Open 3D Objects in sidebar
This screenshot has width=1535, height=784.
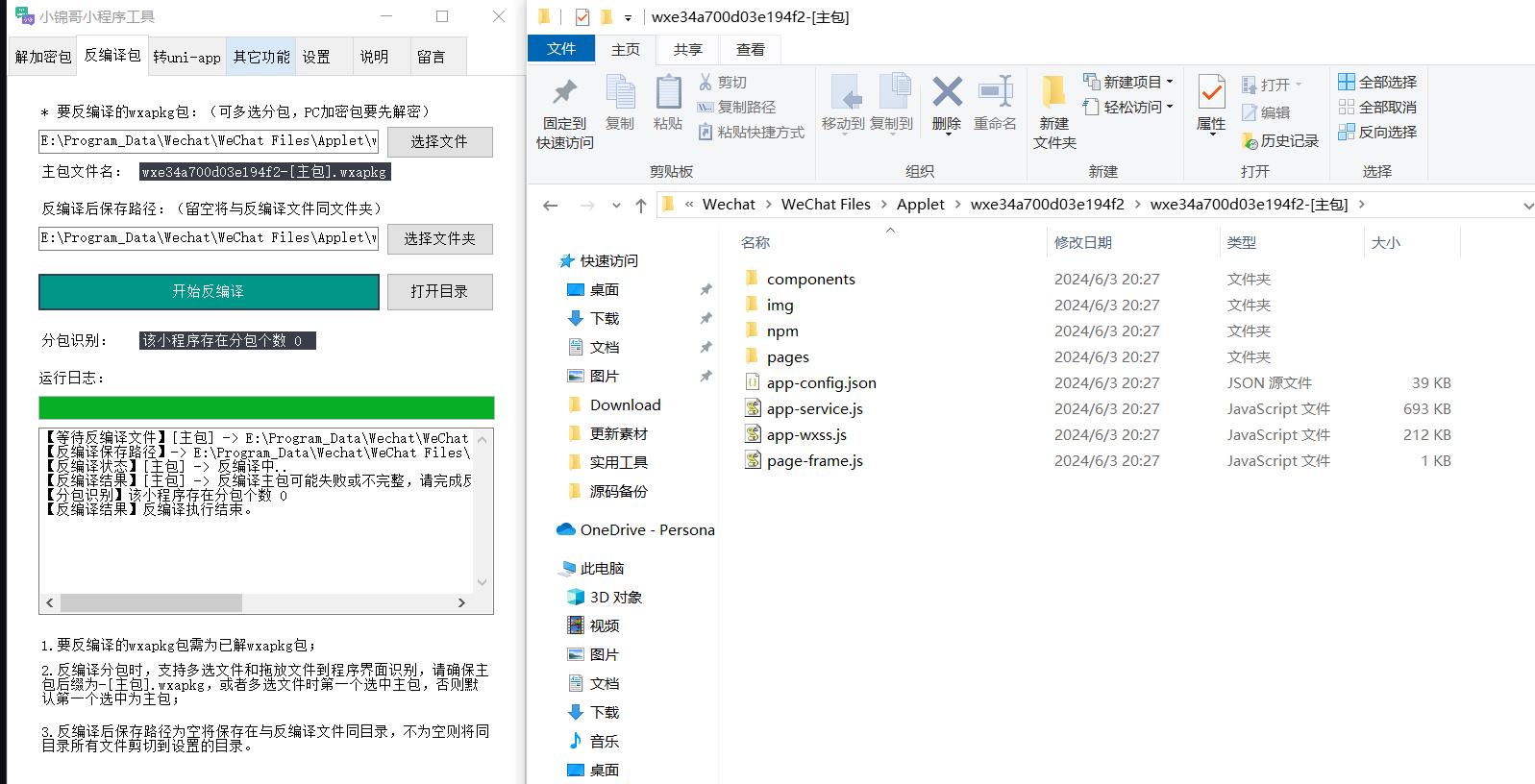tap(605, 598)
